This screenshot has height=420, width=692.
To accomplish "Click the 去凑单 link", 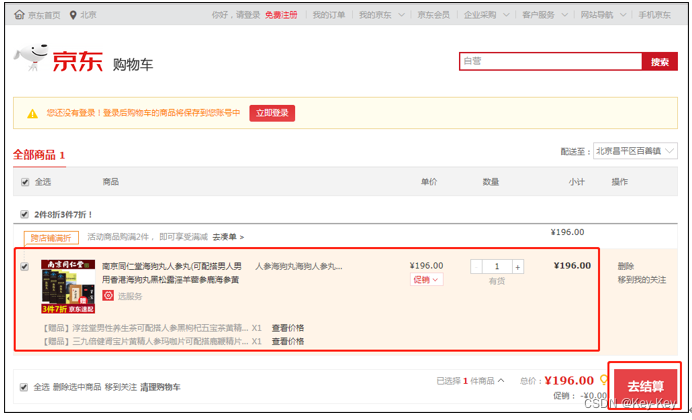I will [x=228, y=237].
